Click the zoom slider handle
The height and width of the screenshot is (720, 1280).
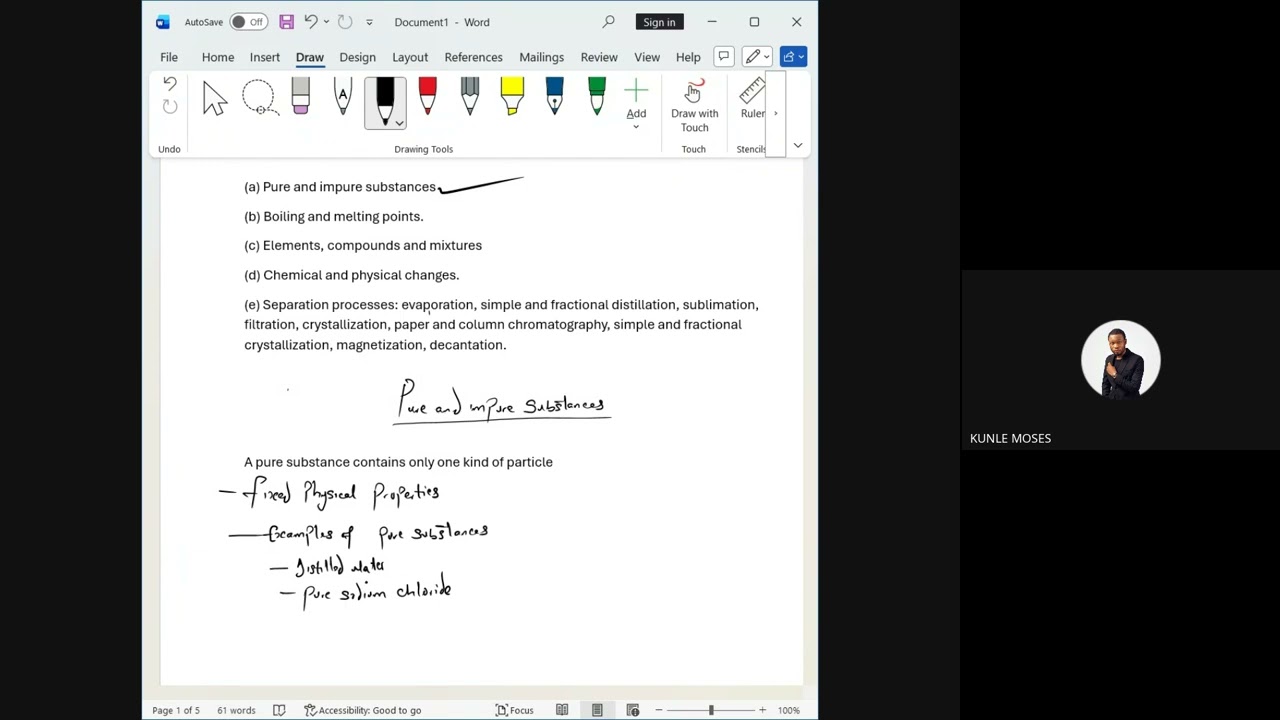(711, 710)
